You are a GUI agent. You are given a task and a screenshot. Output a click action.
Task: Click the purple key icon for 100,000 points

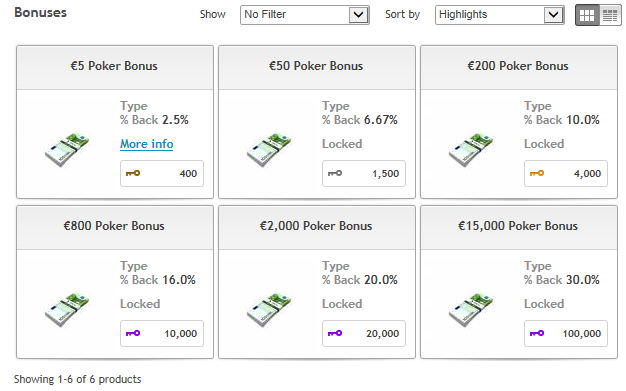[537, 333]
